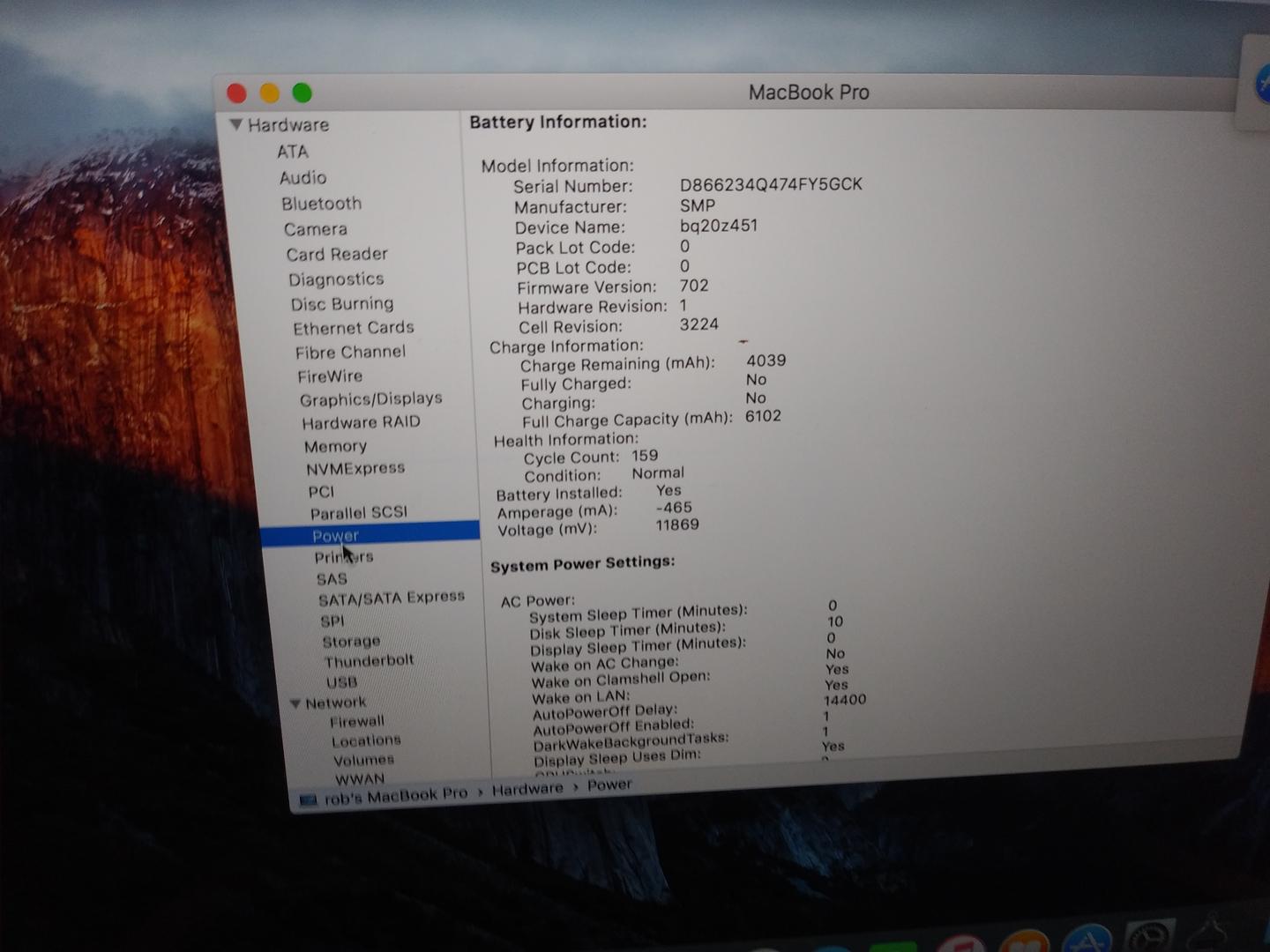The height and width of the screenshot is (952, 1270).
Task: Select SAS in the sidebar
Action: 332,579
